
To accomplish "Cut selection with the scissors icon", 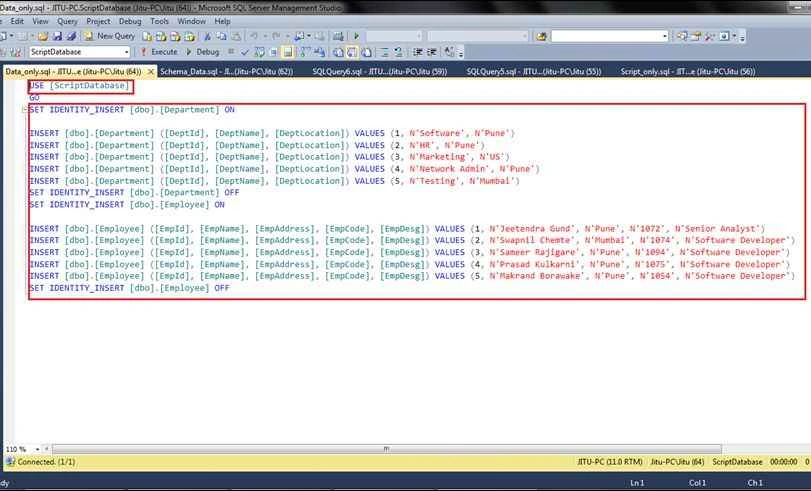I will (x=207, y=36).
